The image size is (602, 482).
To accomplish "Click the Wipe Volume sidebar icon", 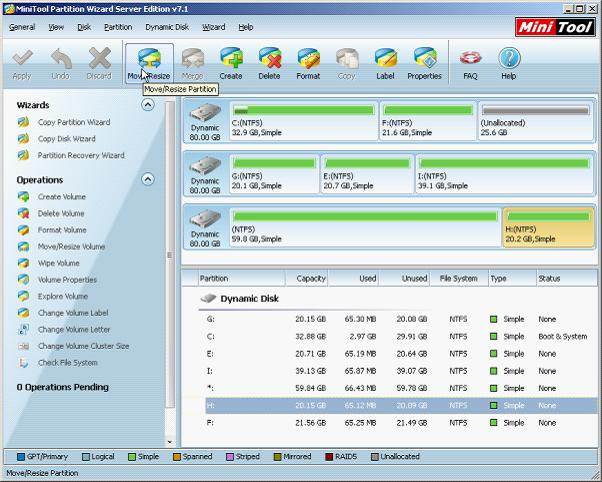I will pyautogui.click(x=23, y=263).
